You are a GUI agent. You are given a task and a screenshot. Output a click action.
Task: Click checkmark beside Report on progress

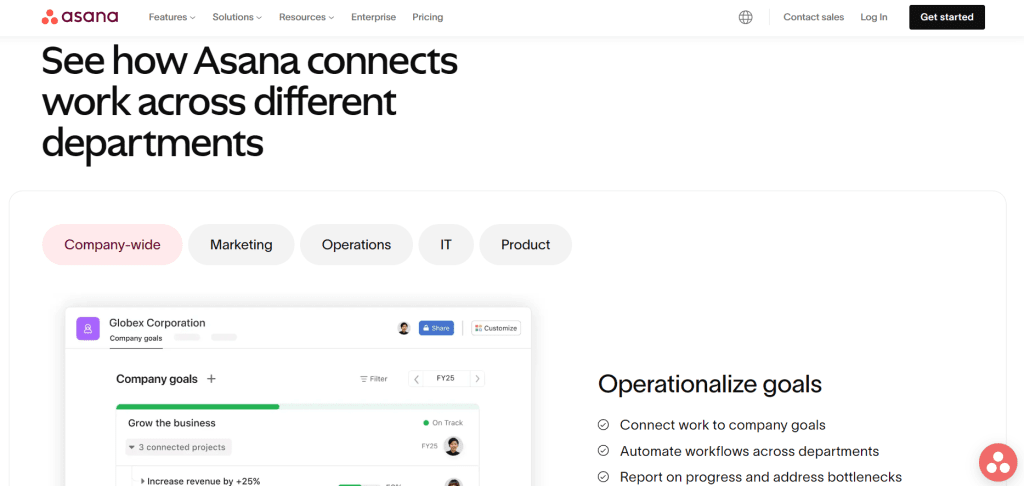point(603,477)
